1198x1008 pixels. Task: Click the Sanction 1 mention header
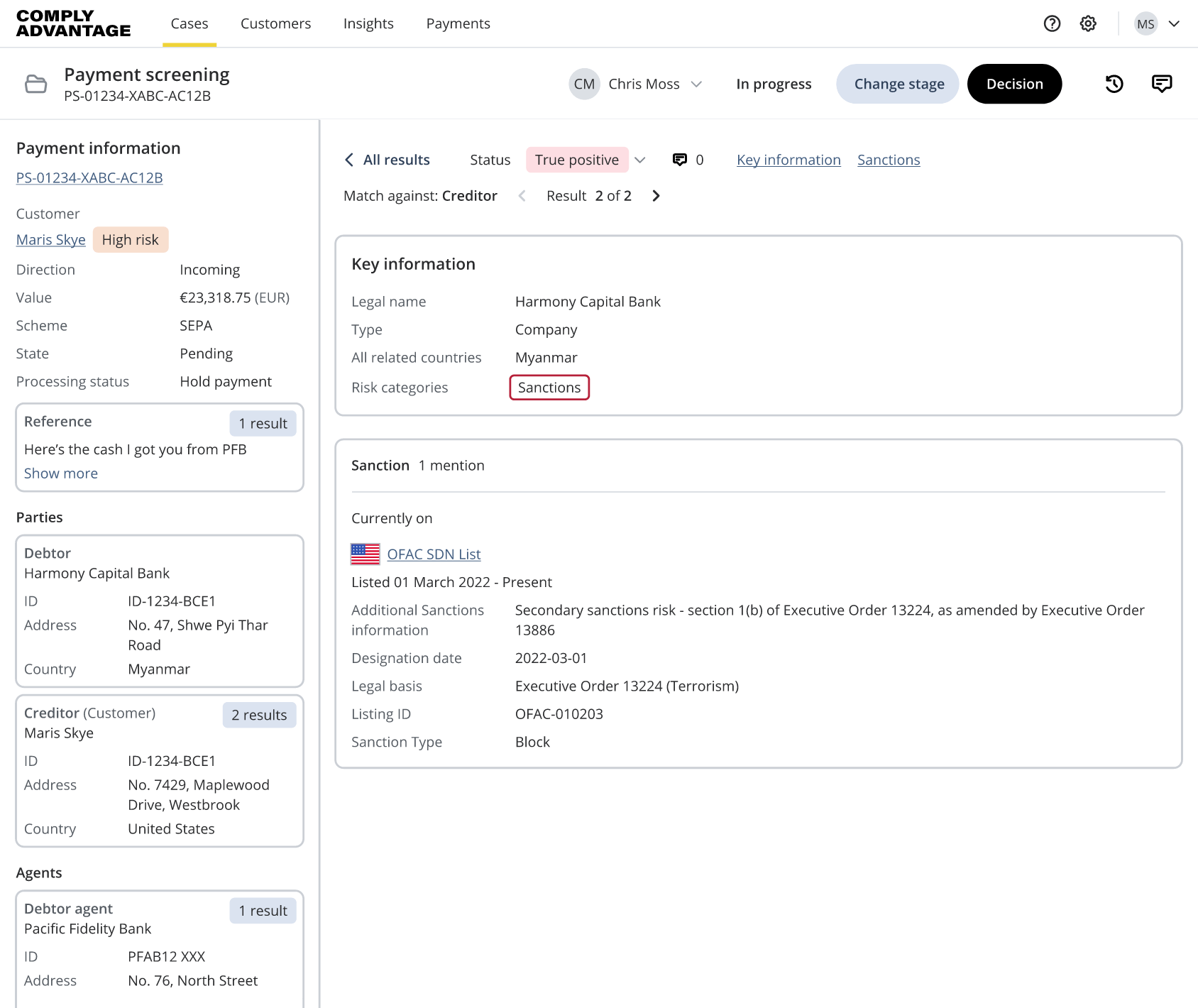tap(418, 466)
